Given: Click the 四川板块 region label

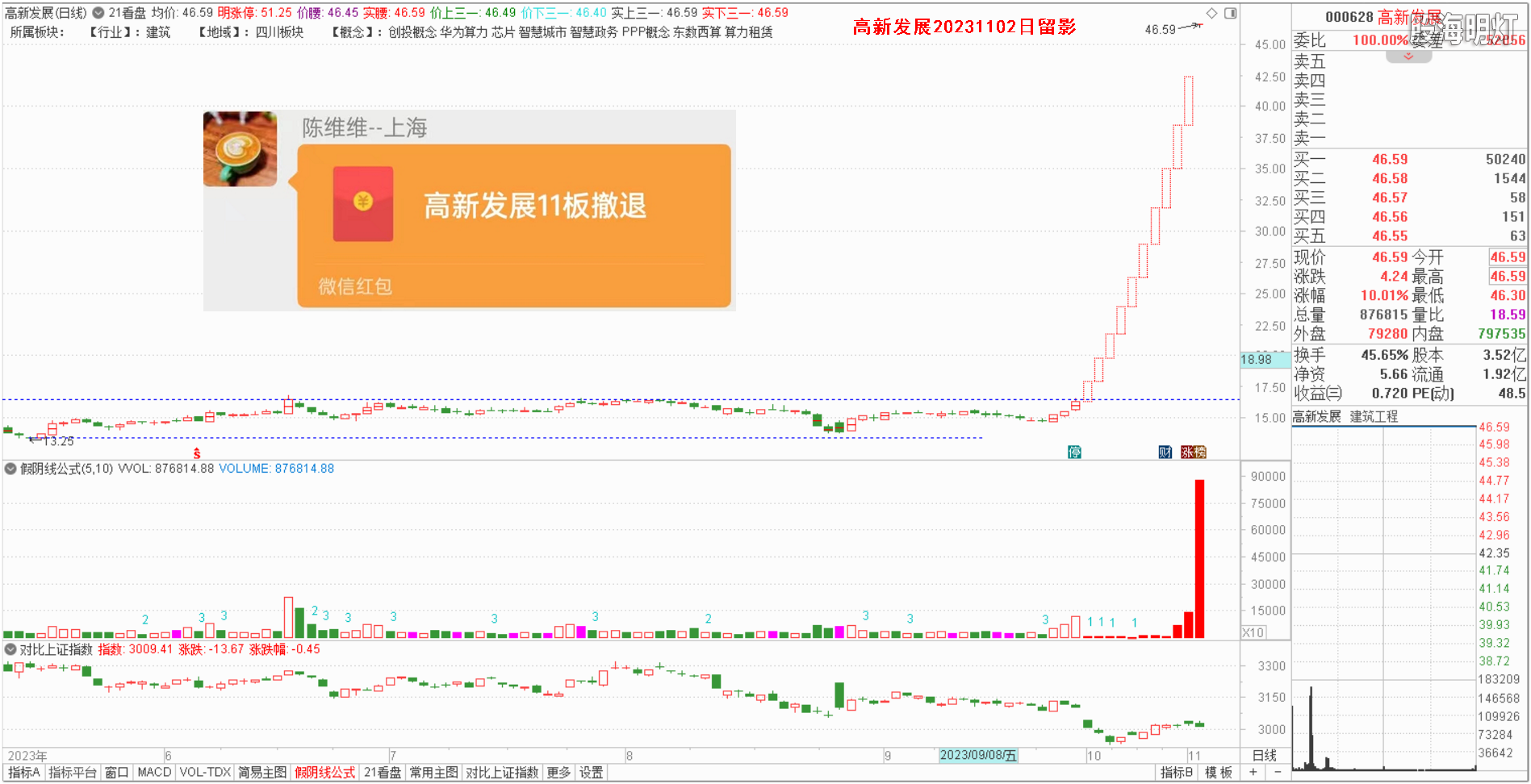Looking at the screenshot, I should [x=279, y=32].
